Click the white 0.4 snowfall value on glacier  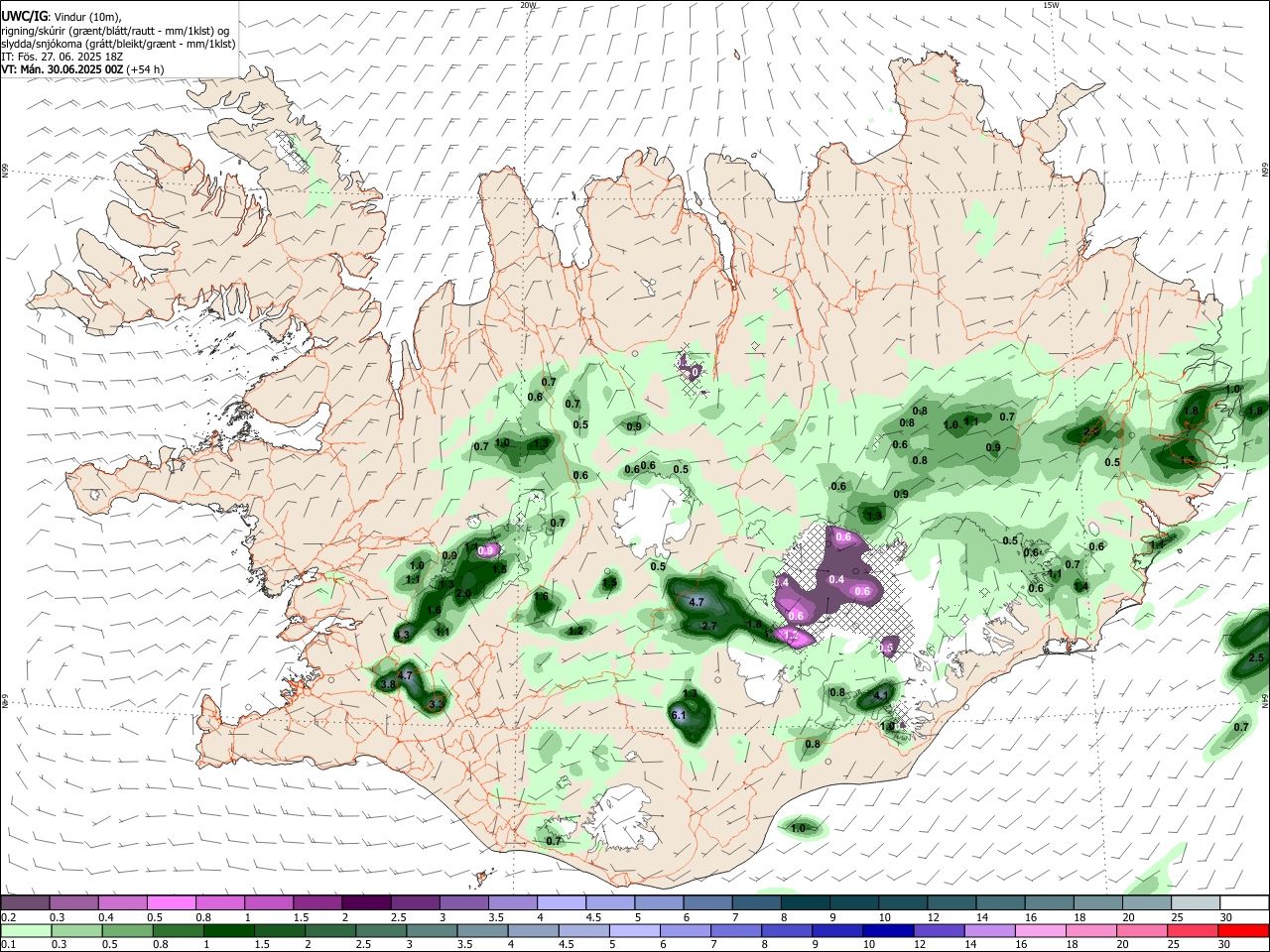(836, 579)
